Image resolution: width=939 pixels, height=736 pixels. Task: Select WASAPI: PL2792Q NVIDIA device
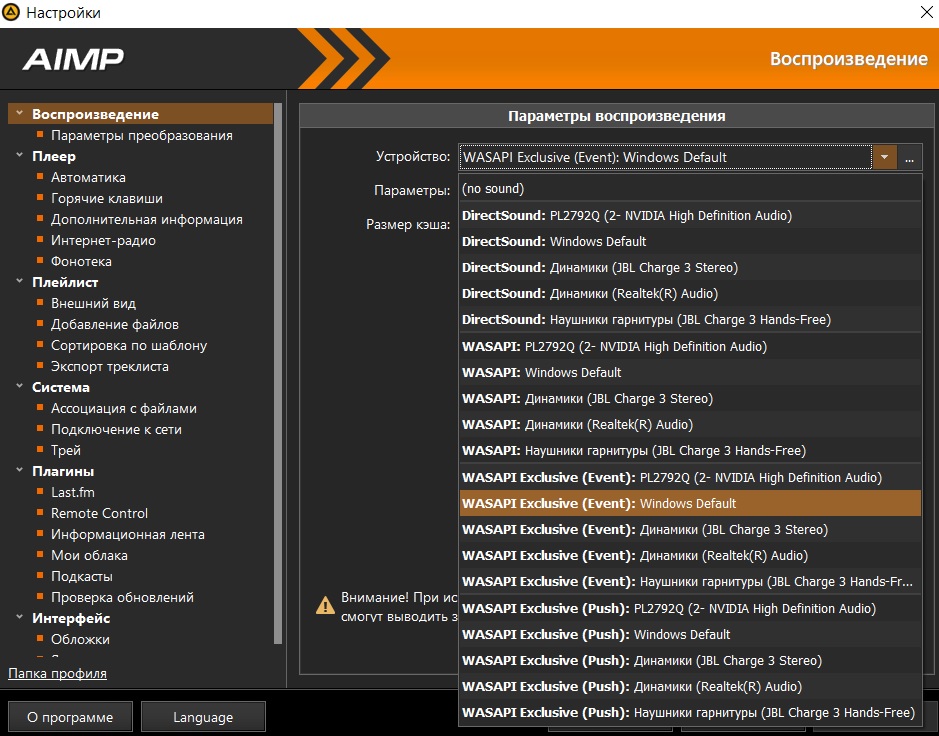690,347
